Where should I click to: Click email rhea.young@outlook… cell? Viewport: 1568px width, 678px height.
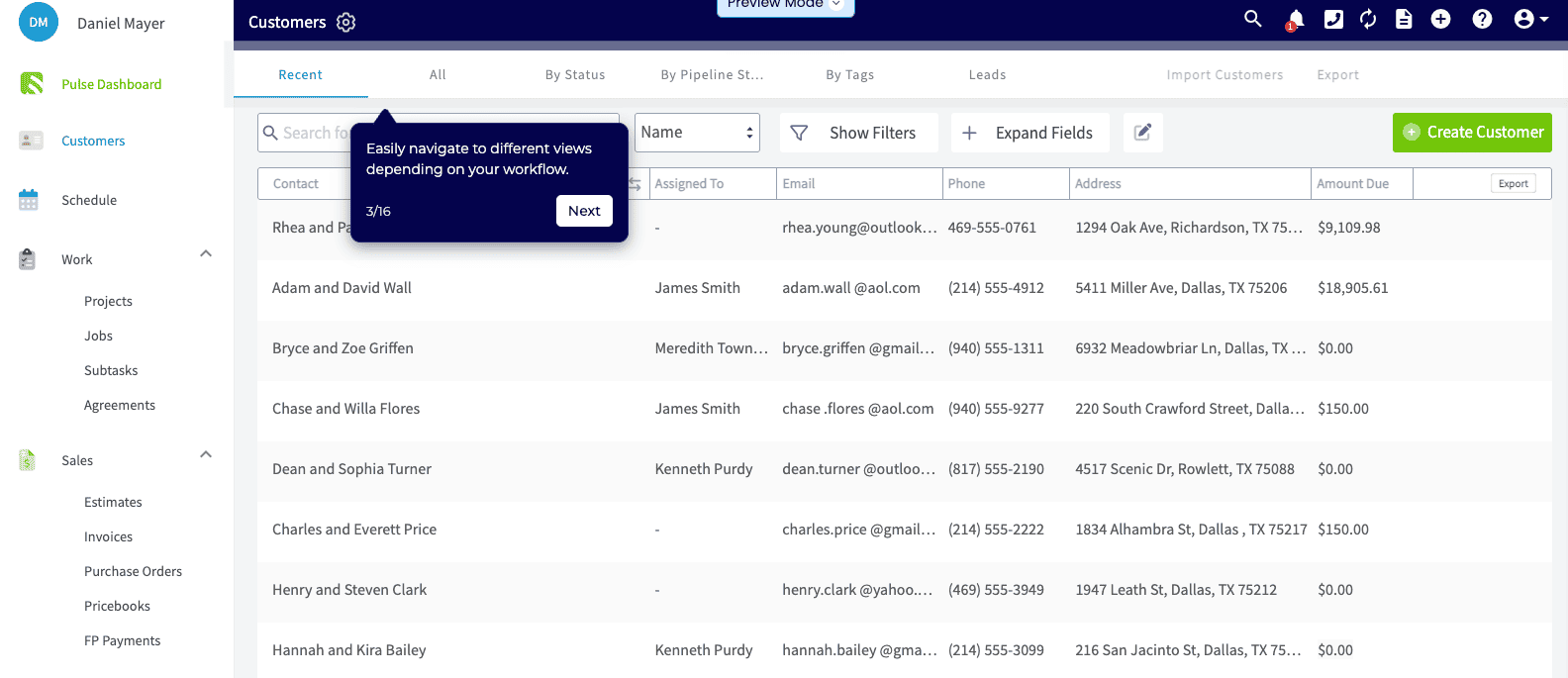(x=859, y=228)
